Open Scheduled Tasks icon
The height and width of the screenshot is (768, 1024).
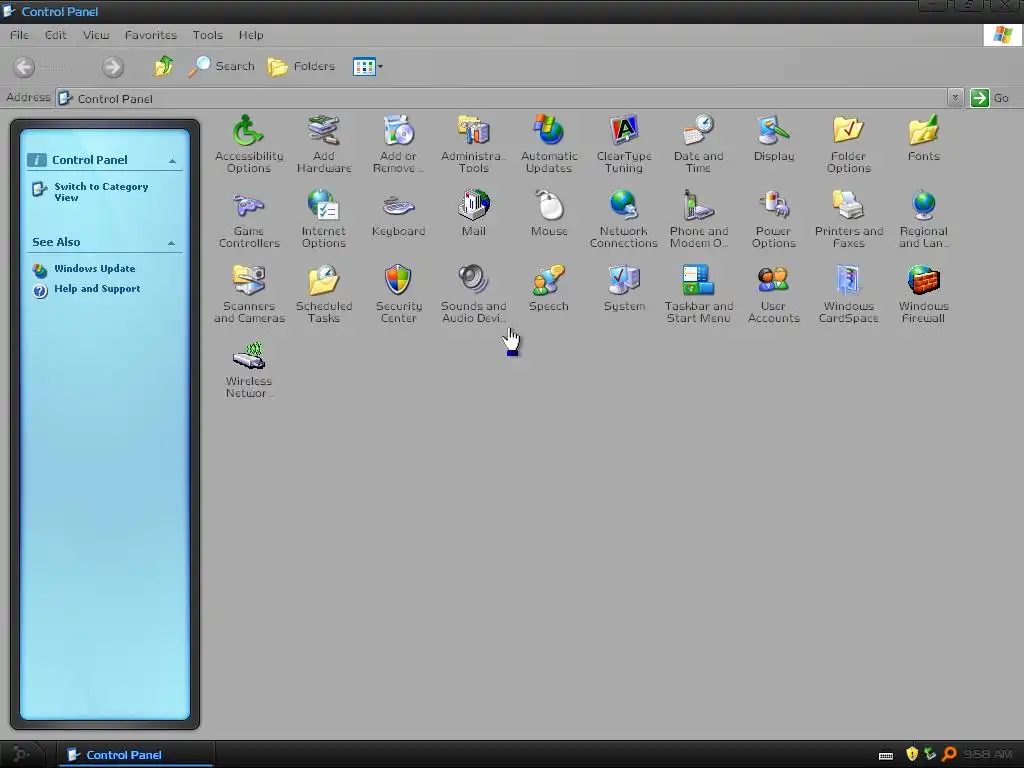(324, 294)
